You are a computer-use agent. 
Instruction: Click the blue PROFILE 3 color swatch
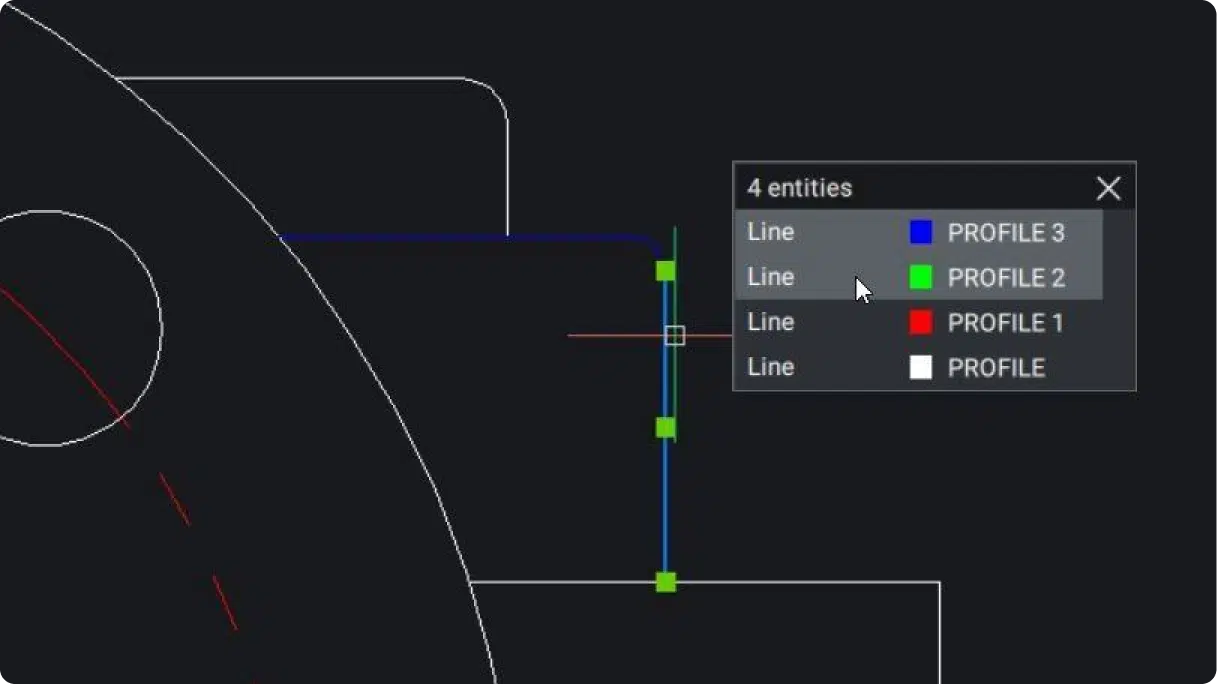(920, 233)
